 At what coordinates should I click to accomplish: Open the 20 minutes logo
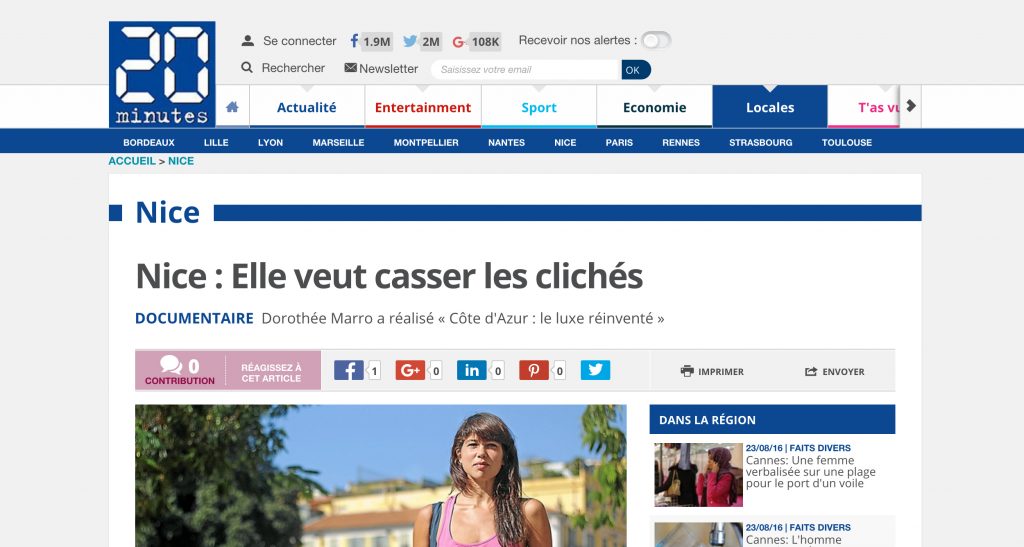[x=162, y=74]
